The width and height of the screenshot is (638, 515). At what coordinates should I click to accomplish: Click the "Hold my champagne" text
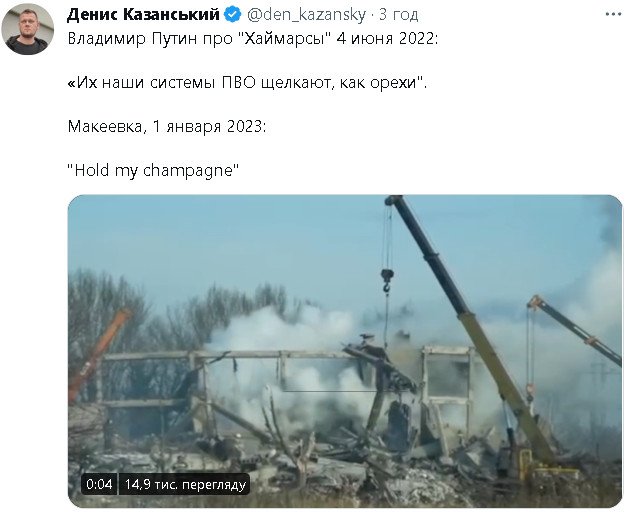click(x=153, y=170)
